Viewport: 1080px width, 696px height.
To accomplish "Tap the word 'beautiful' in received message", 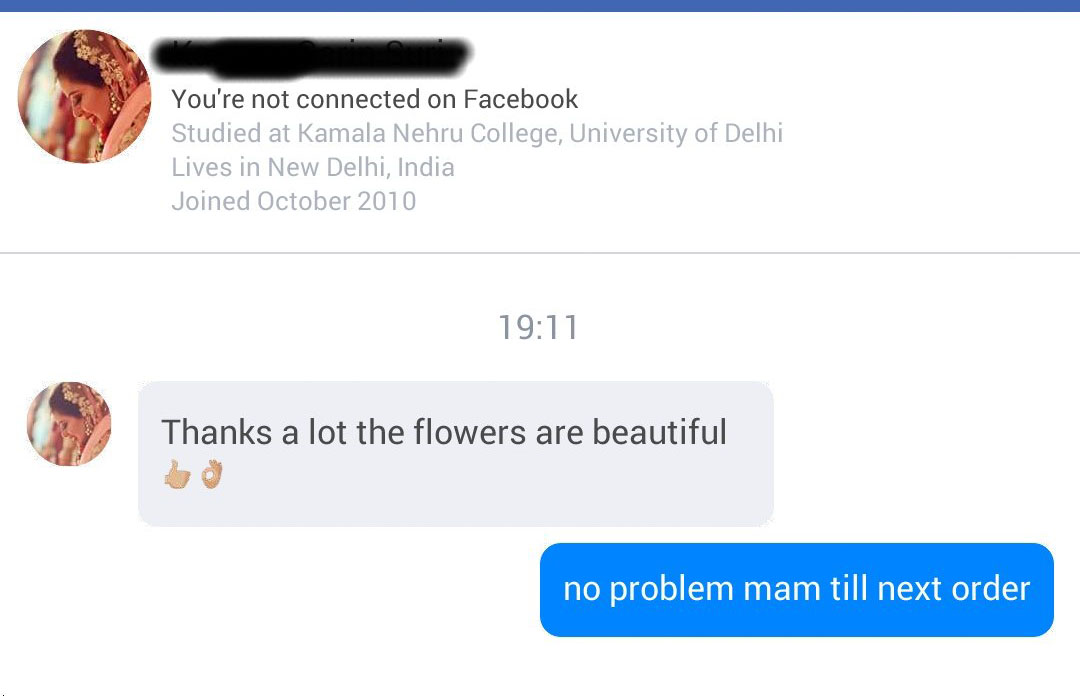I will click(x=659, y=433).
